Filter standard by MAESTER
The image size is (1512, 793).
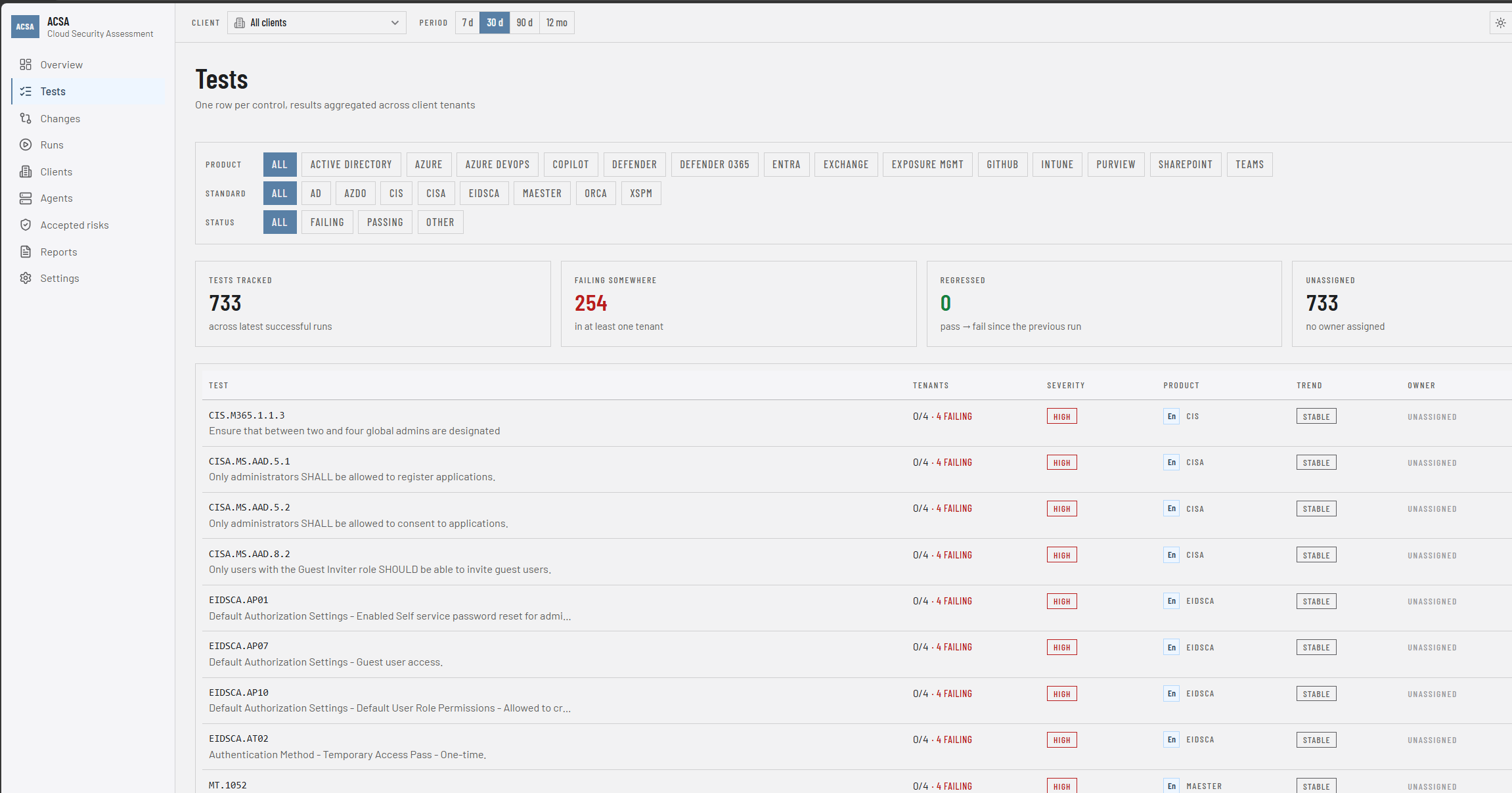[x=542, y=193]
